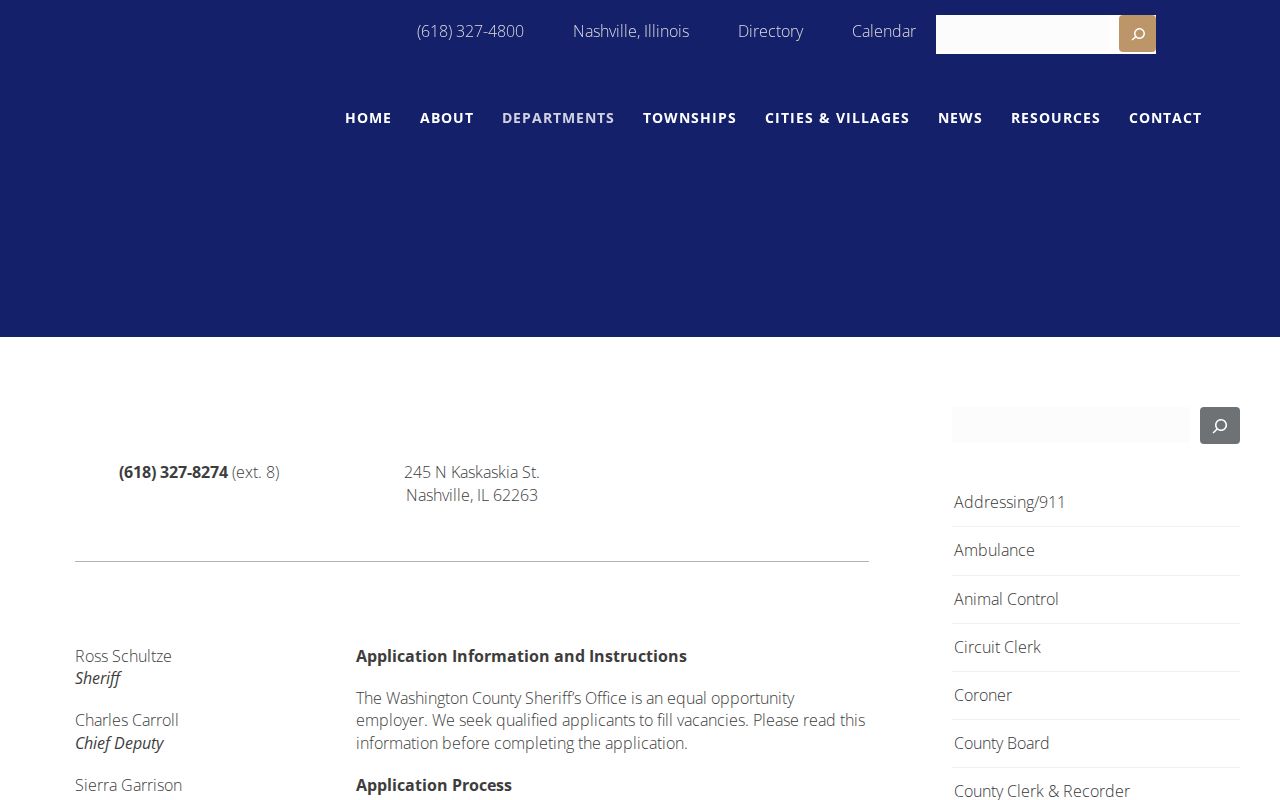Call the (618) 327-4800 header phone link

[470, 31]
